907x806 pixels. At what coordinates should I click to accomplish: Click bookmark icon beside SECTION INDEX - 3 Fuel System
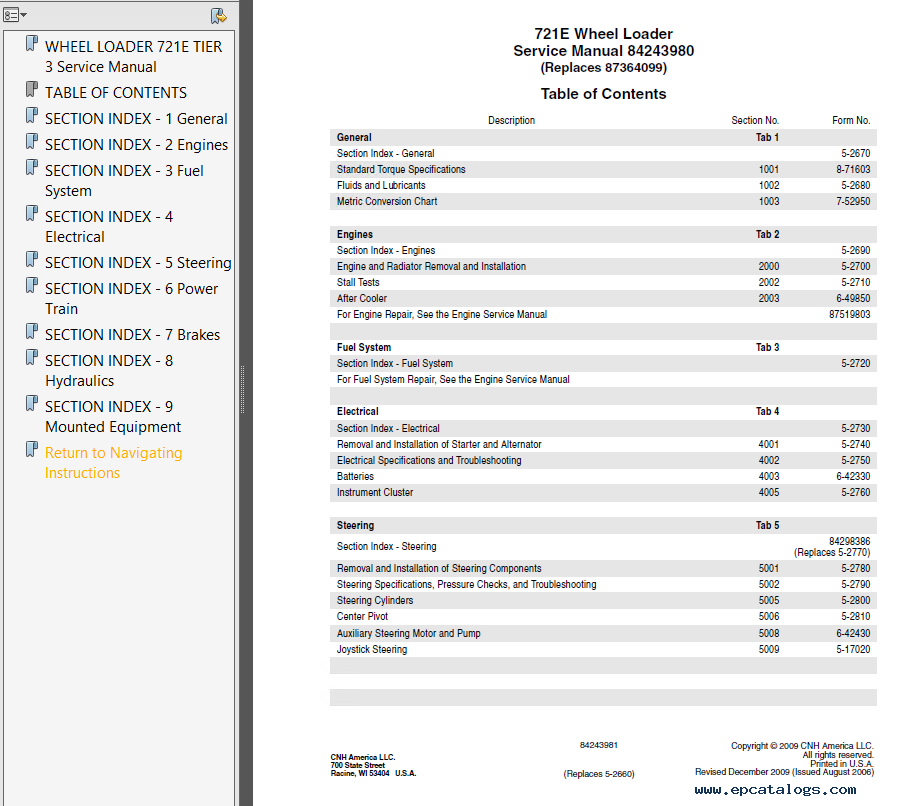click(x=32, y=168)
